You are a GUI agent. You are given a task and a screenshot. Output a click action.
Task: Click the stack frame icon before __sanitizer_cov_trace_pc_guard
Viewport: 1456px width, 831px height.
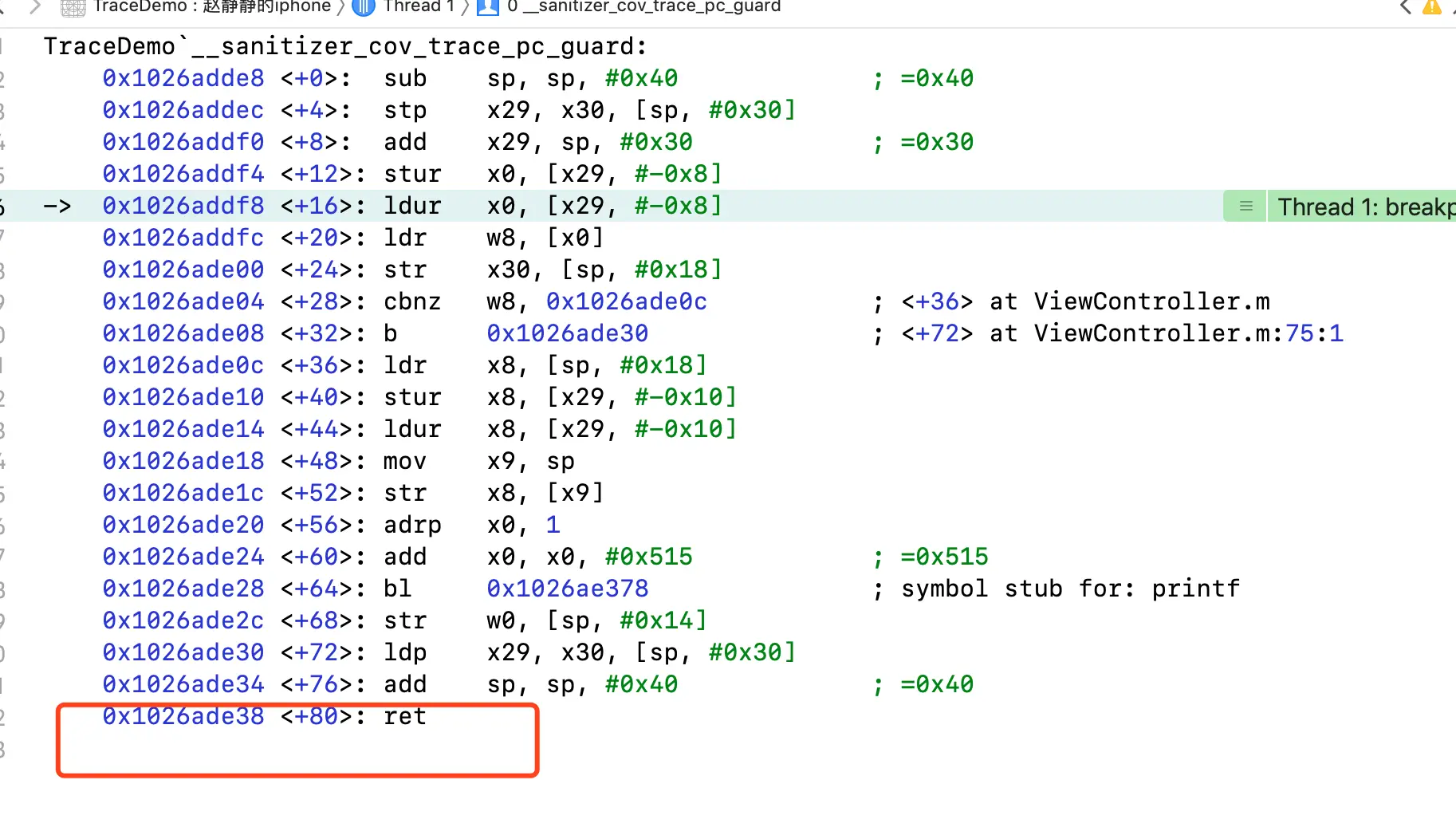[488, 7]
